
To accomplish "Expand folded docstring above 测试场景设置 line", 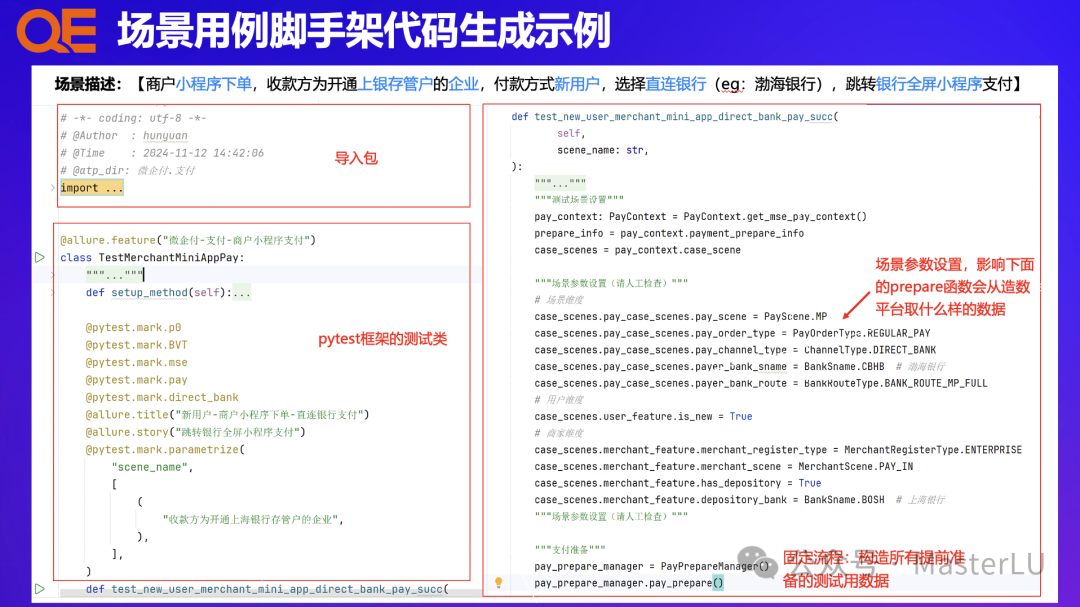I will point(560,183).
